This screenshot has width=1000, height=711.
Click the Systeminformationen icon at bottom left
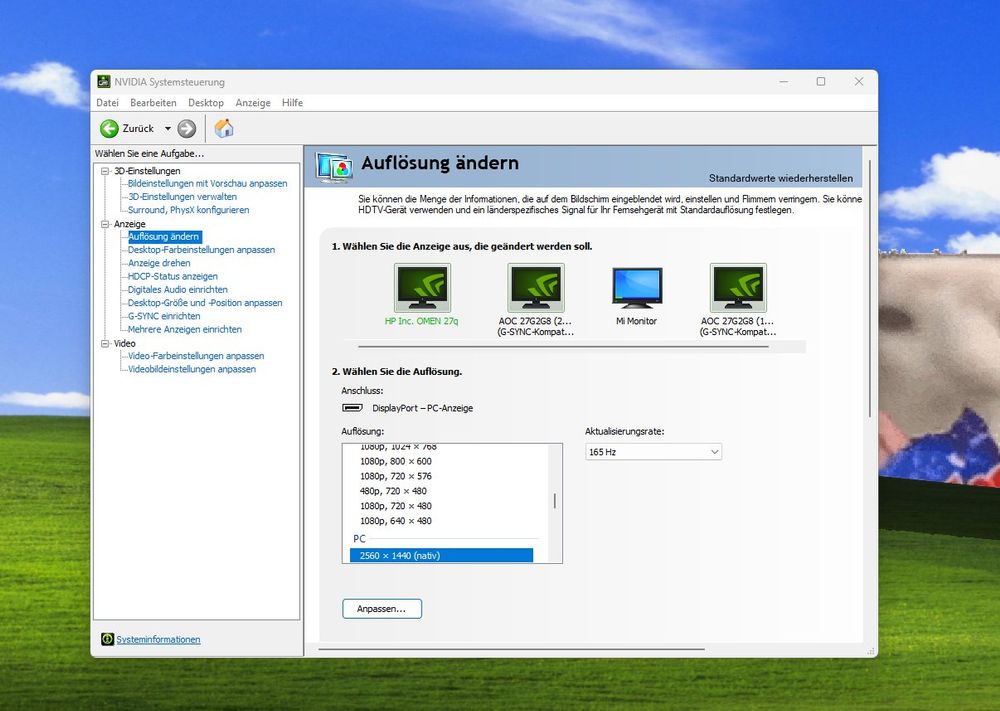pos(108,639)
